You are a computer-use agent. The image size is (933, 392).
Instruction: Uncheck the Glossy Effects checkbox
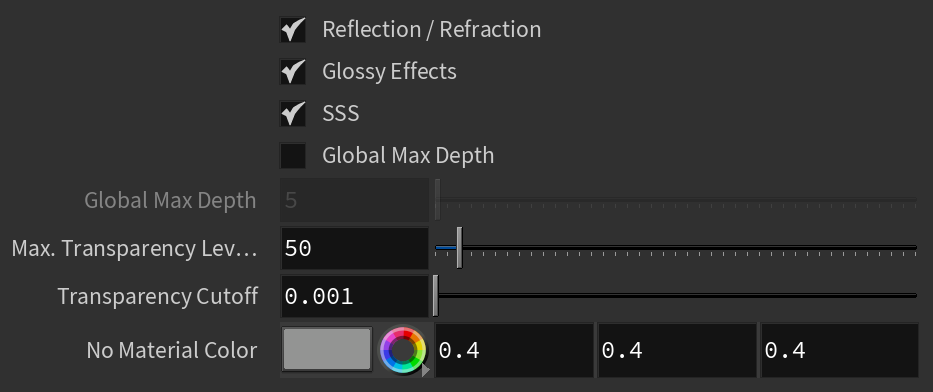293,71
